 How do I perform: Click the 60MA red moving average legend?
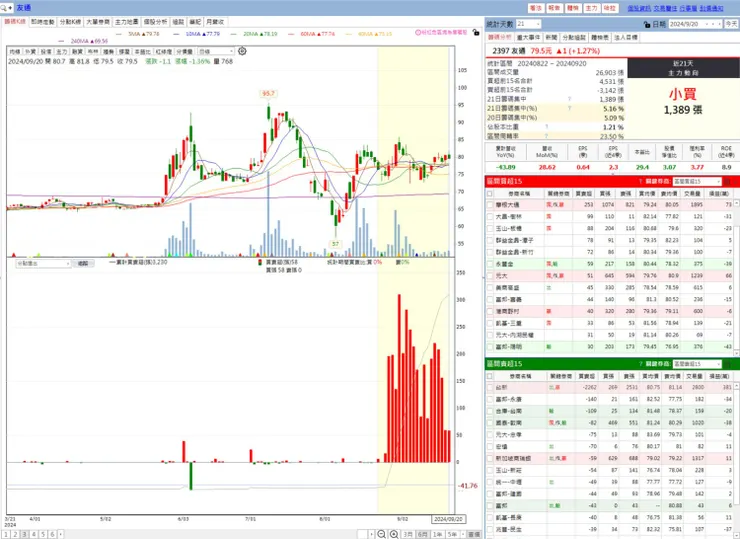tap(311, 34)
